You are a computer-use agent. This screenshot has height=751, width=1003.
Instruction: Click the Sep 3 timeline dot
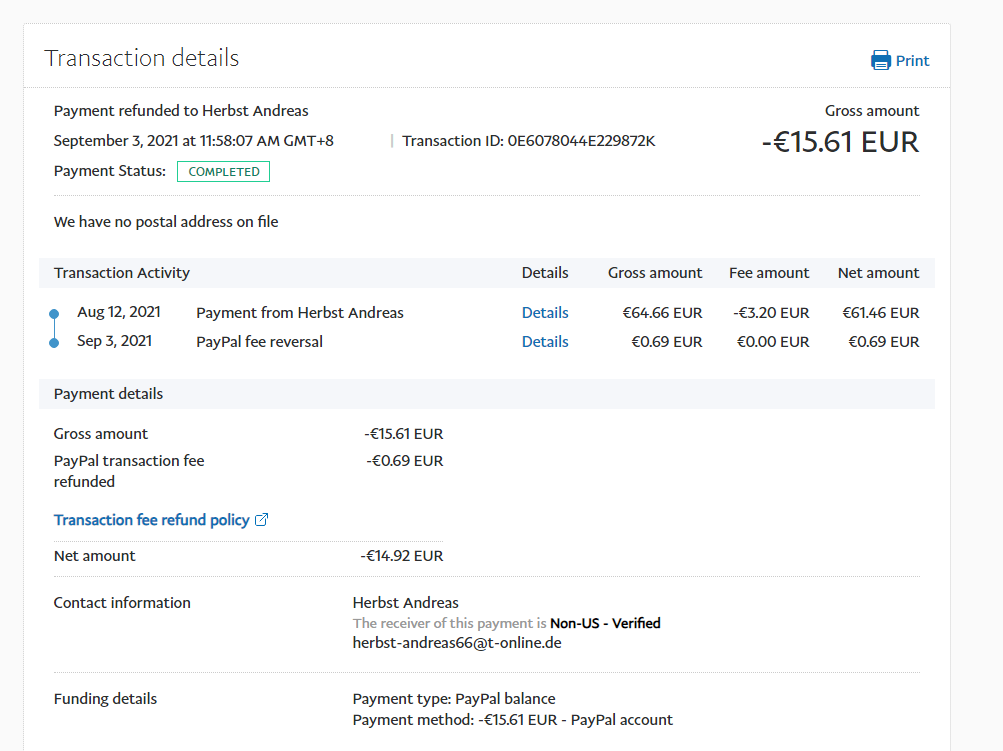point(54,343)
